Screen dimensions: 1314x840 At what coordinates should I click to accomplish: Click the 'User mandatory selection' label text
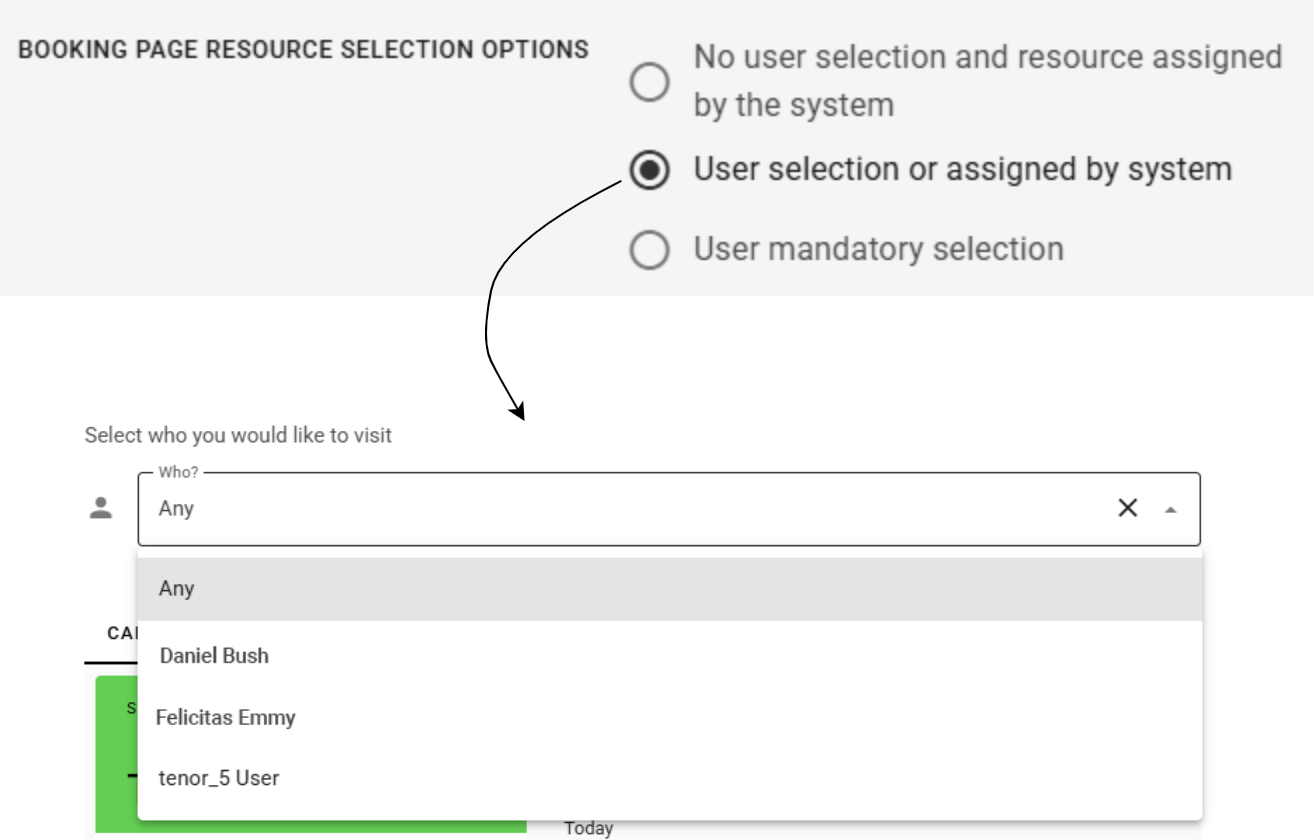tap(878, 249)
